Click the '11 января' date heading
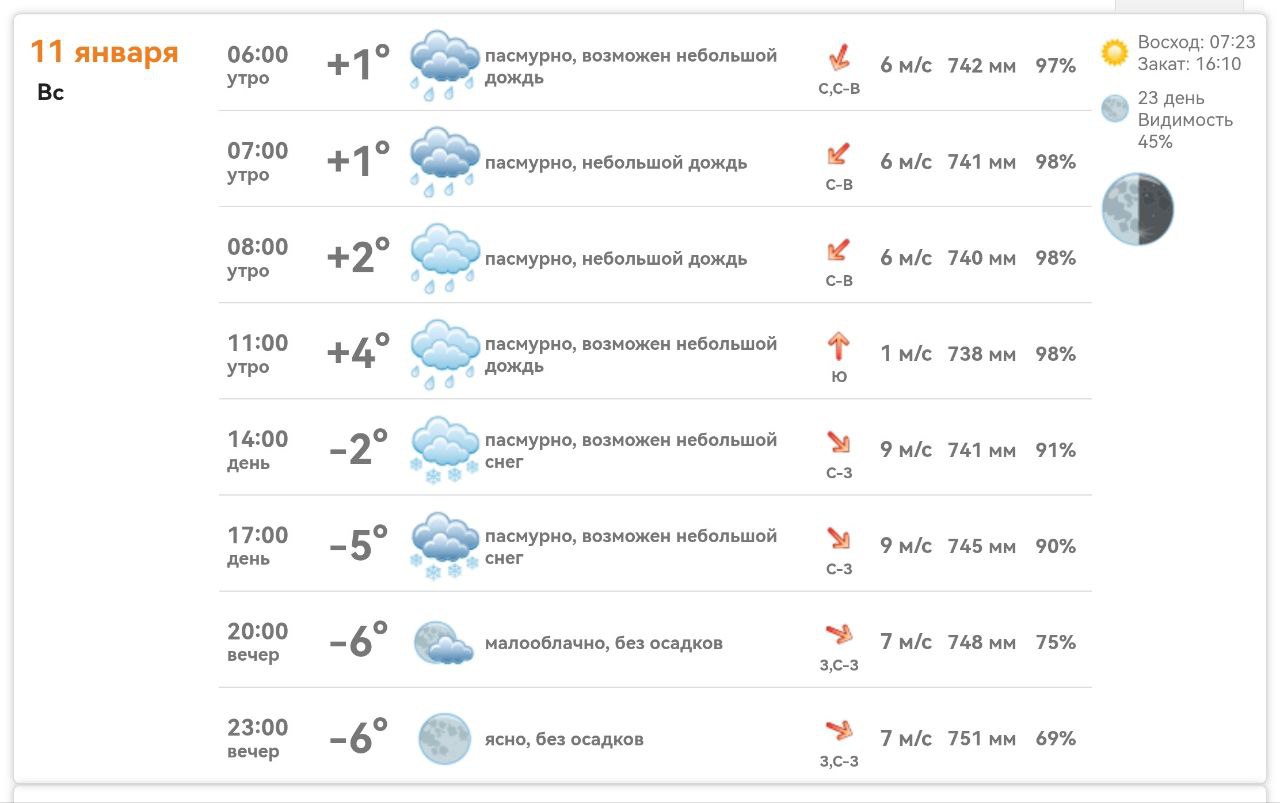The height and width of the screenshot is (803, 1280). pos(105,52)
